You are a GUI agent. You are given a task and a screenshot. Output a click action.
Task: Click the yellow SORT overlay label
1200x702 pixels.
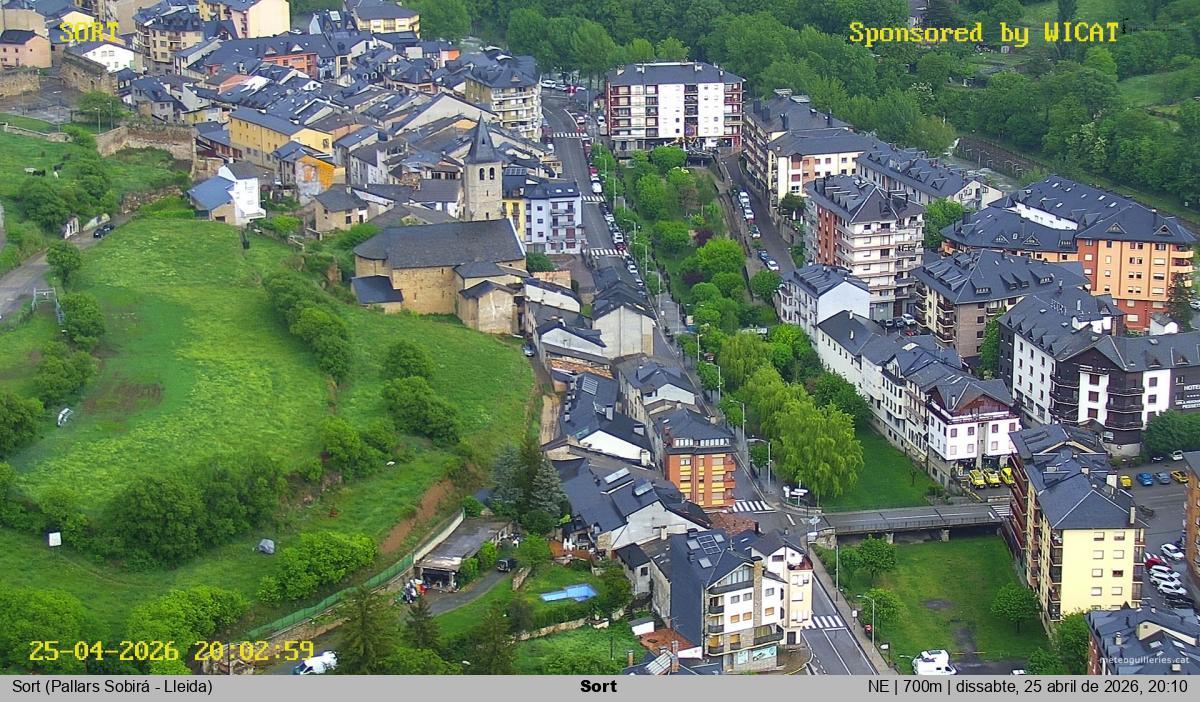coord(88,32)
